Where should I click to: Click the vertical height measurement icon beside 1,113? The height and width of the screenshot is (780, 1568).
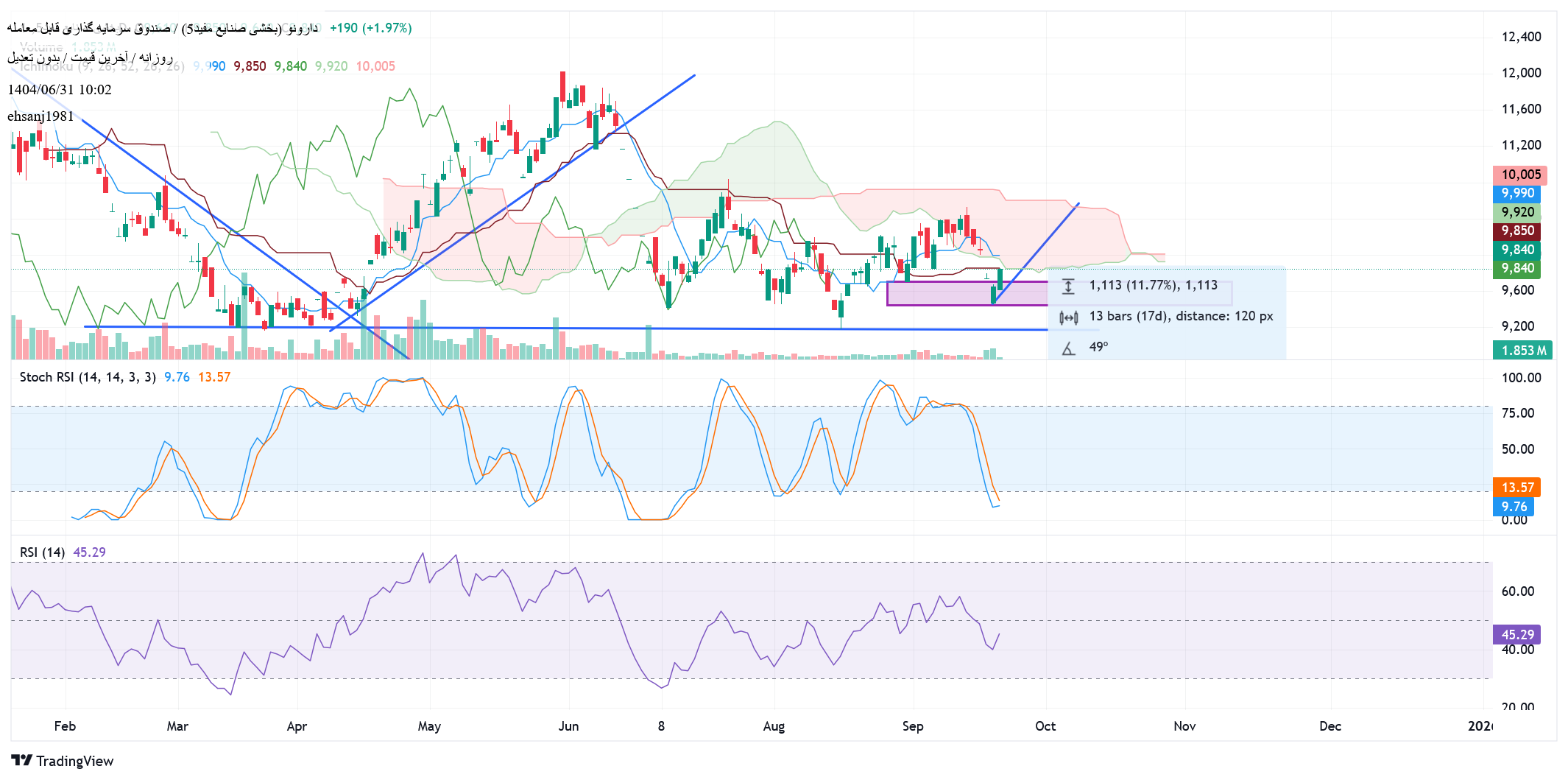click(1068, 286)
